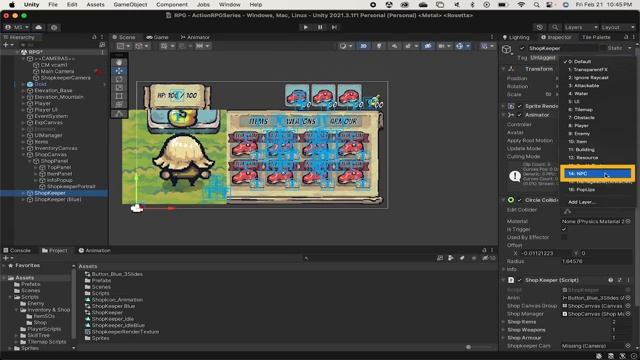Click the Sprite Renderer component icon
The image size is (640, 360).
tap(511, 106)
